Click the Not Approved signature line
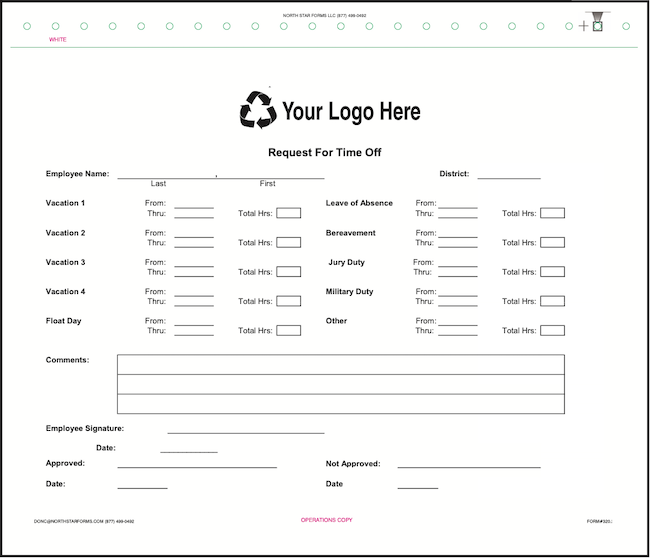Image resolution: width=650 pixels, height=558 pixels. tap(469, 464)
